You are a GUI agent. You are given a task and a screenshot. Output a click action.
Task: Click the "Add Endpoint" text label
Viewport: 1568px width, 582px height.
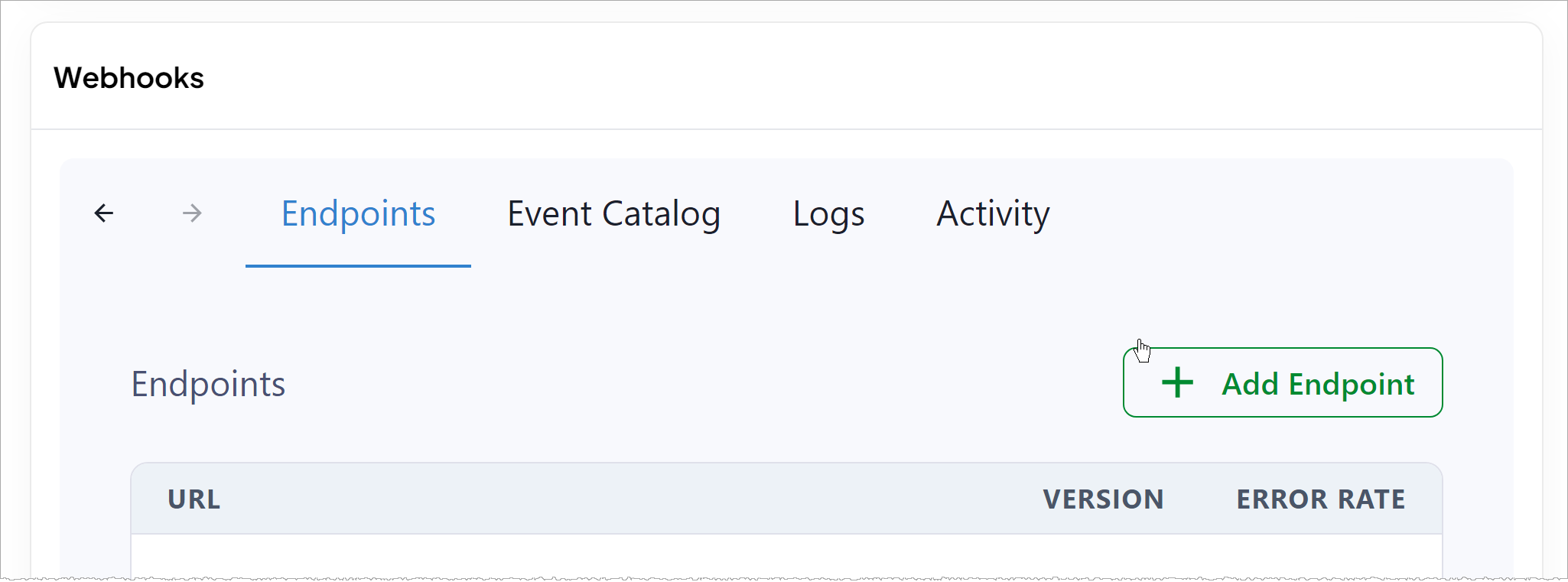1318,384
